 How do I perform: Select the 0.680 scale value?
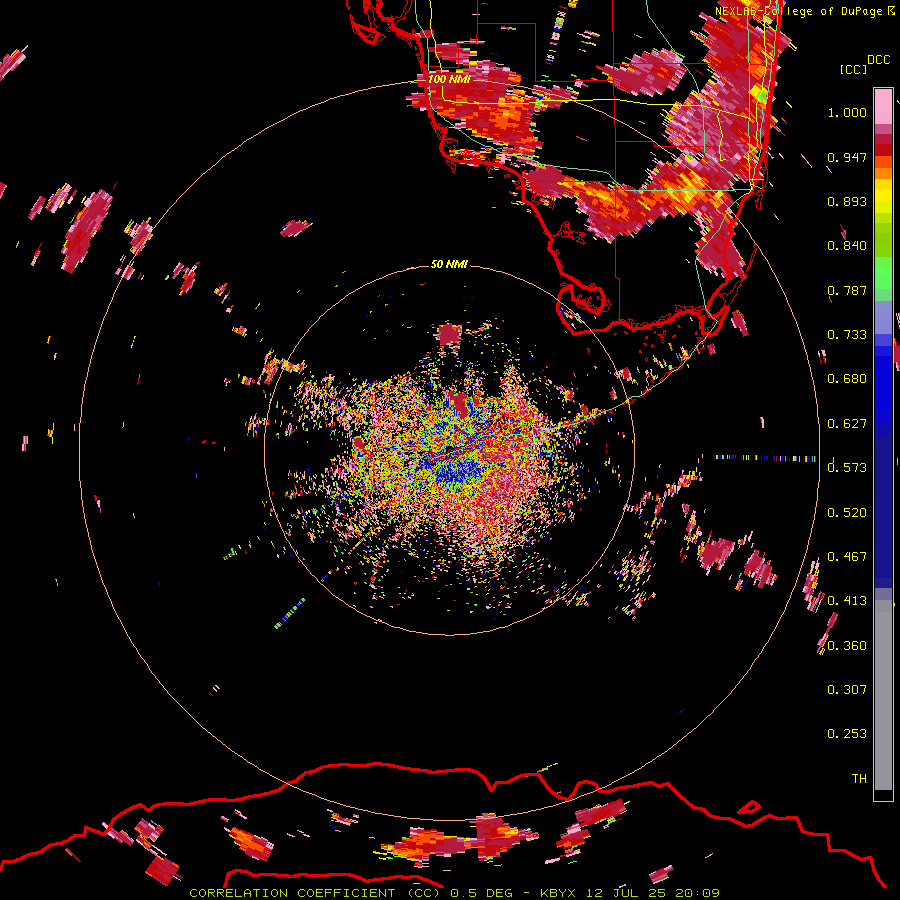[x=847, y=379]
